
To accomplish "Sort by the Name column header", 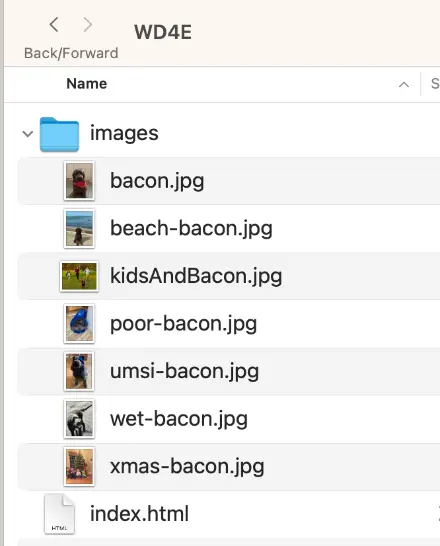I will click(x=86, y=84).
